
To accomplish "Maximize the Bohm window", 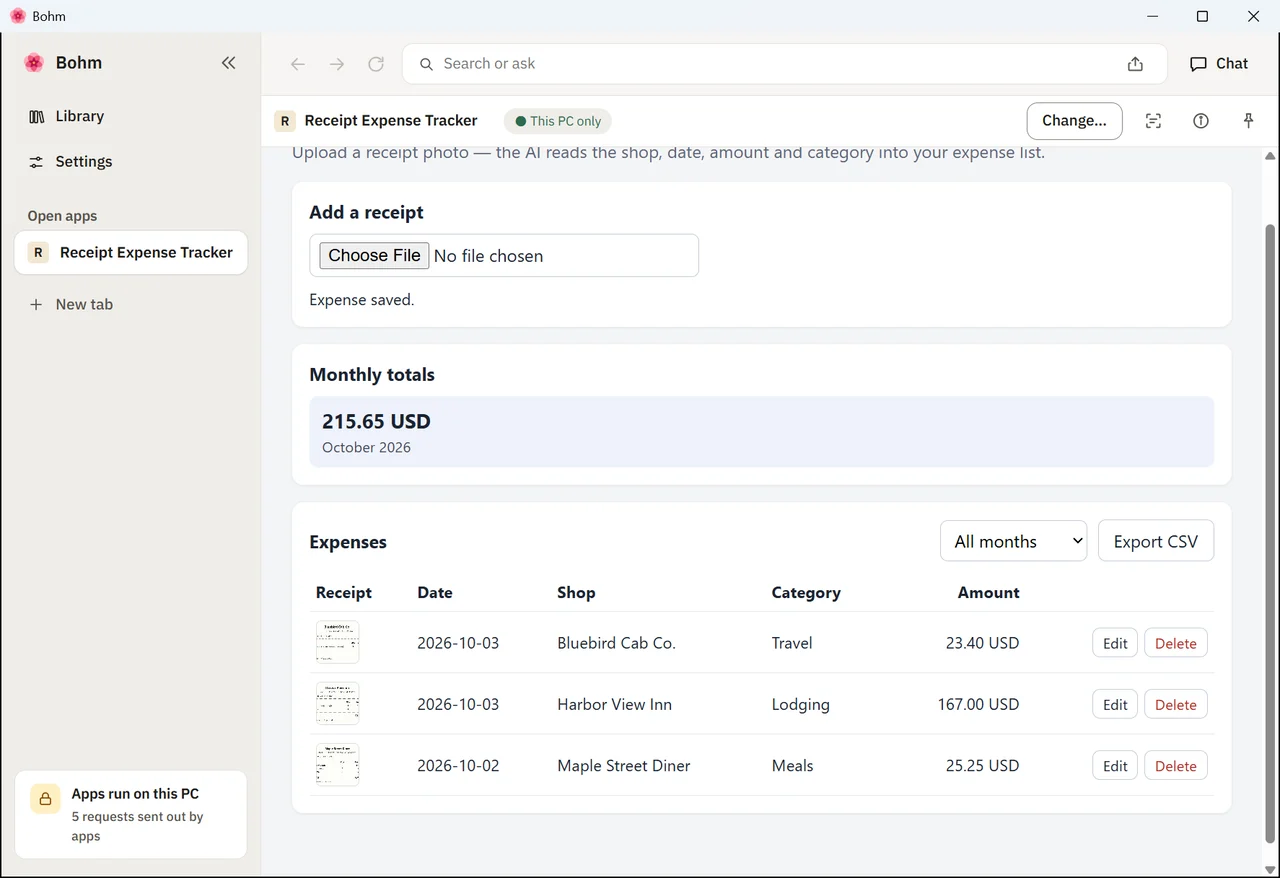I will coord(1202,16).
